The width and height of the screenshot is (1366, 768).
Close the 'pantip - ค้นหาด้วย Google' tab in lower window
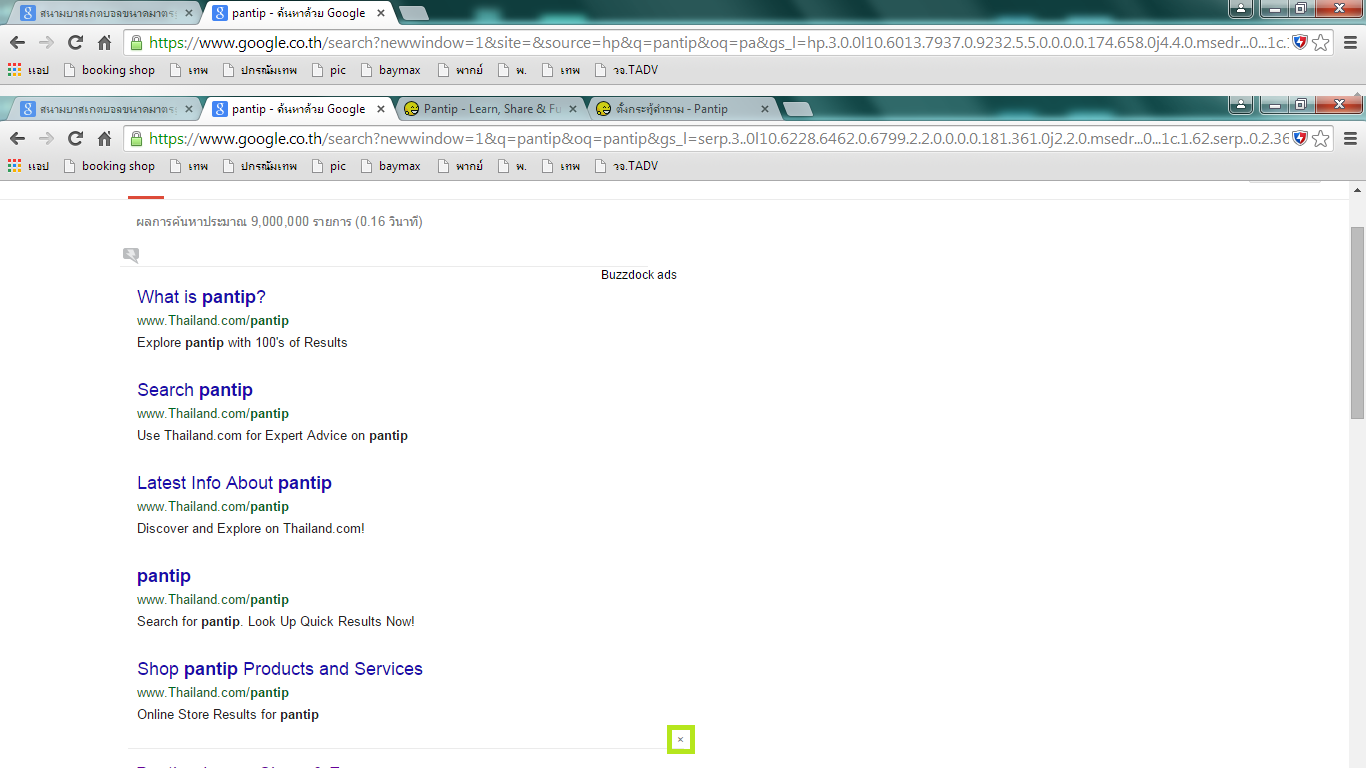coord(380,109)
